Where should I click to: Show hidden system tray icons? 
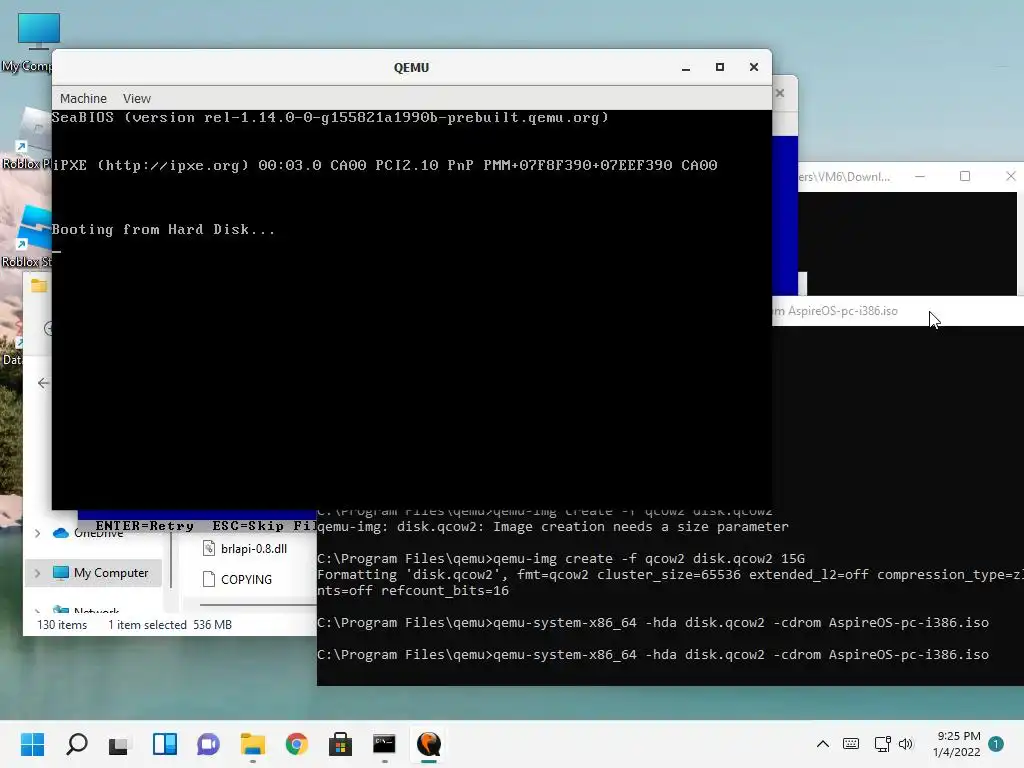(x=823, y=744)
